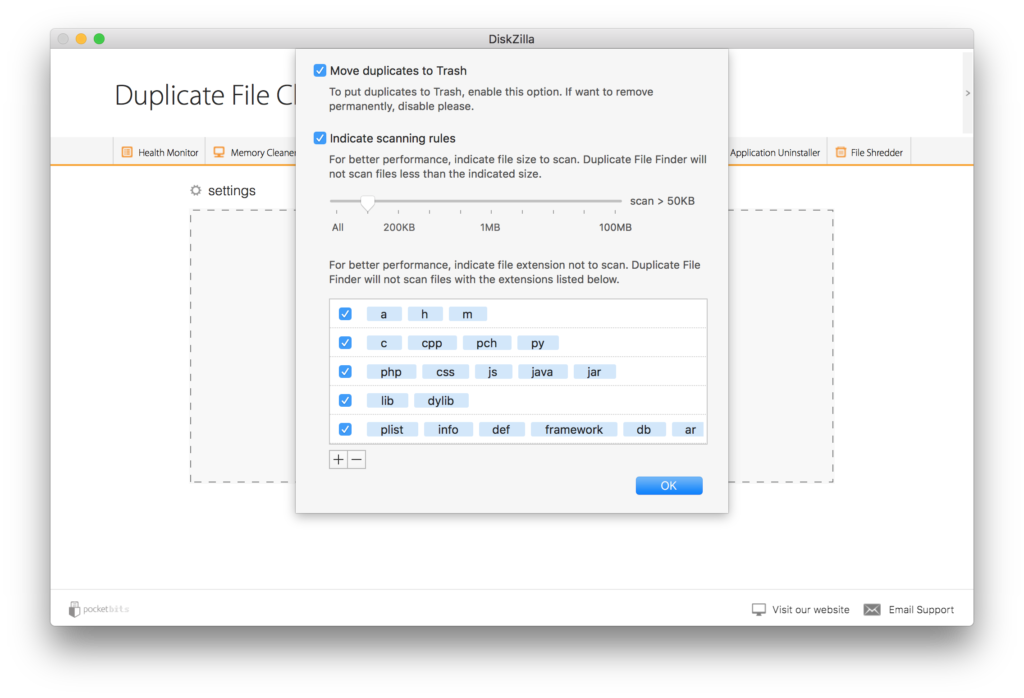
Task: Click the '200KB' slider label
Action: click(x=399, y=227)
